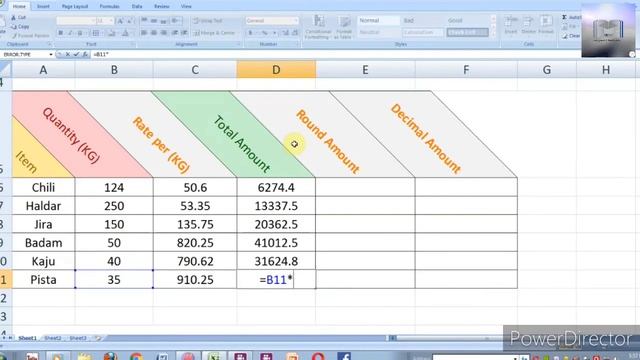Viewport: 640px width, 360px height.
Task: Click the Cut icon in Clipboard group
Action: click(x=13, y=18)
